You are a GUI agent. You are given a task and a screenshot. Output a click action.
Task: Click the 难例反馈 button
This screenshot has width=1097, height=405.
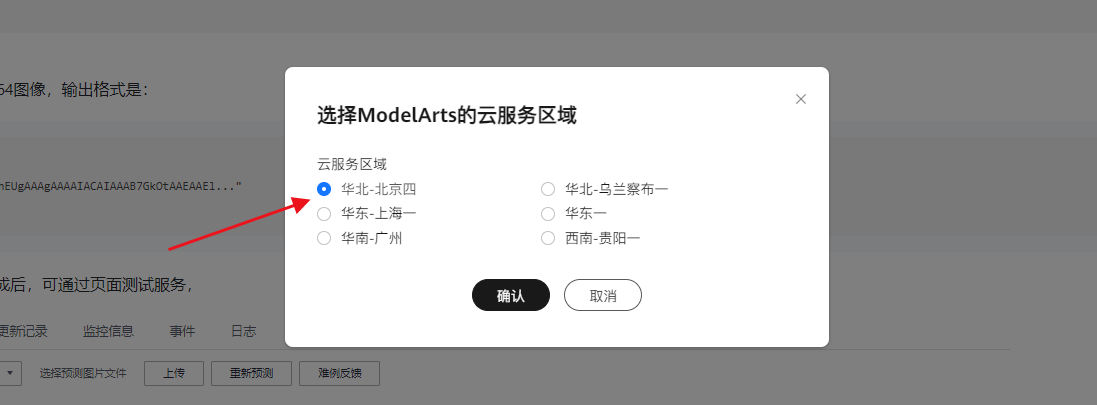340,373
